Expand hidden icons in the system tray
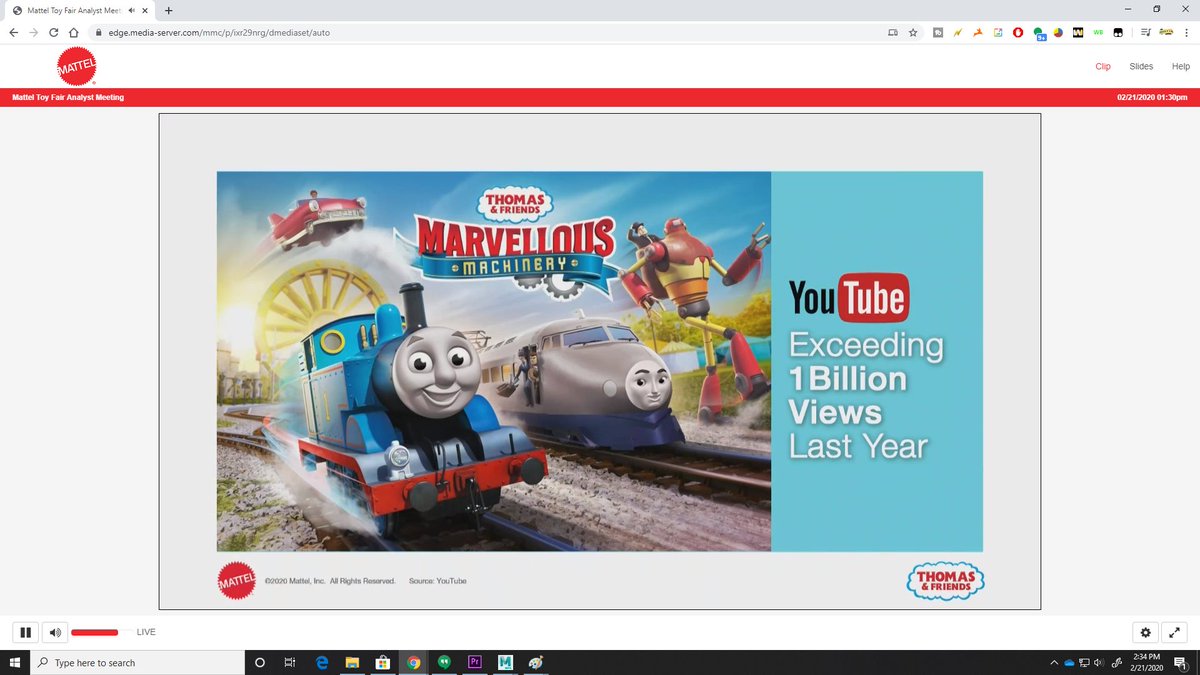Image resolution: width=1200 pixels, height=675 pixels. [1053, 661]
